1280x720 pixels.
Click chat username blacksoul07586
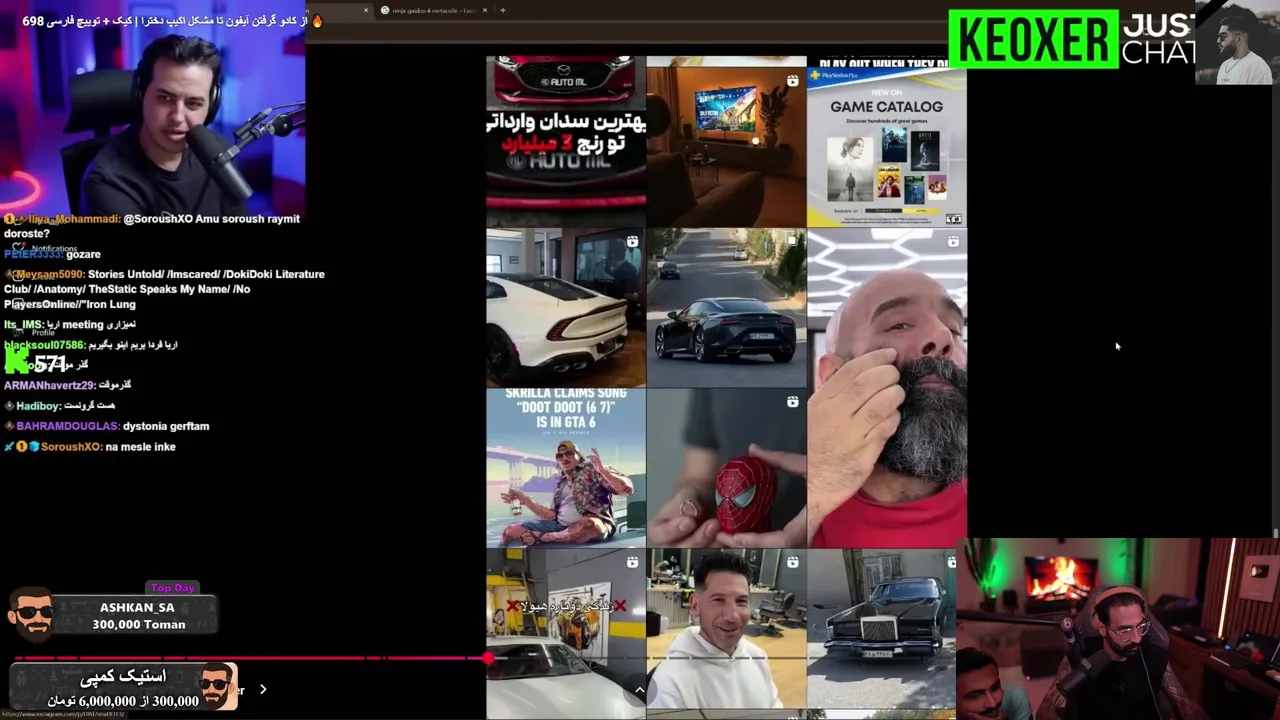click(44, 345)
